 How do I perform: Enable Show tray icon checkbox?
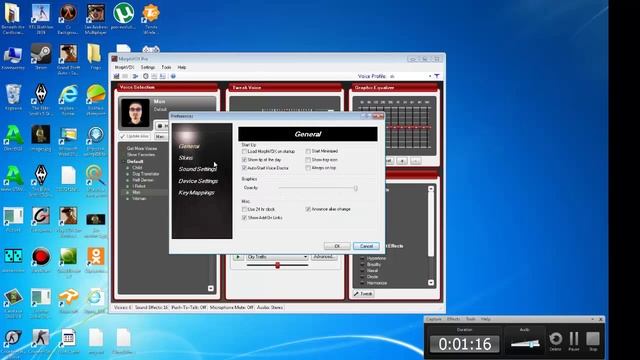[308, 160]
